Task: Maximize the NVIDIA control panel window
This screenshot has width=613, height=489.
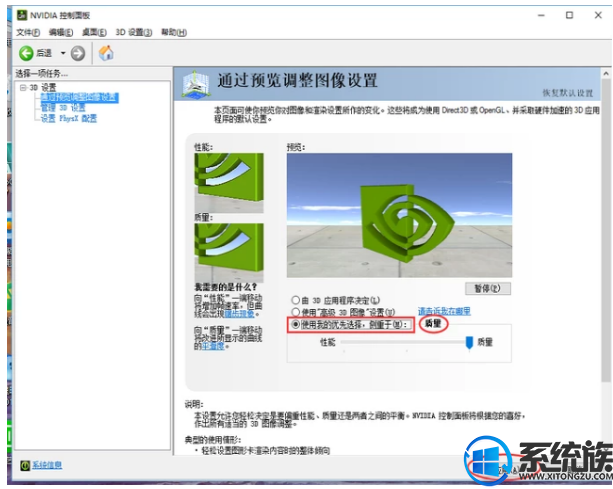Action: 569,15
